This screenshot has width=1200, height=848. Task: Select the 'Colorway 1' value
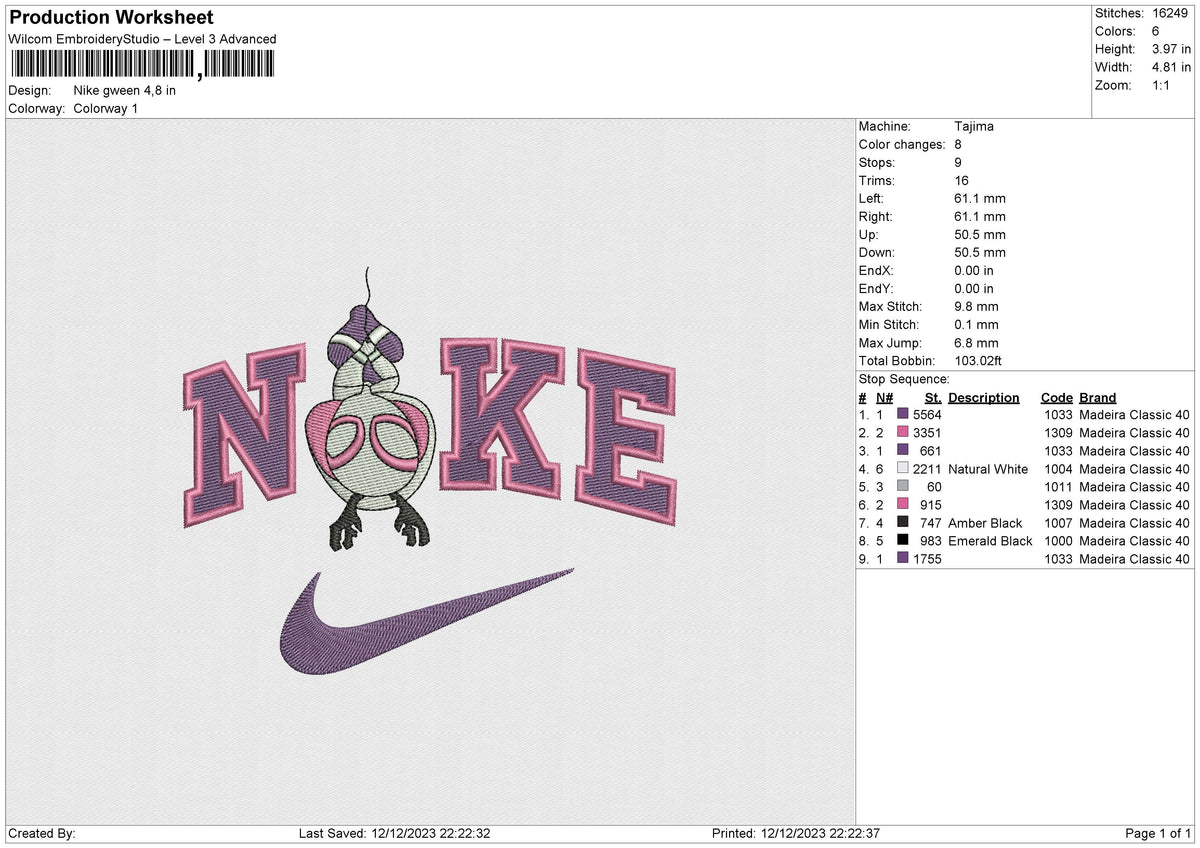pos(106,108)
